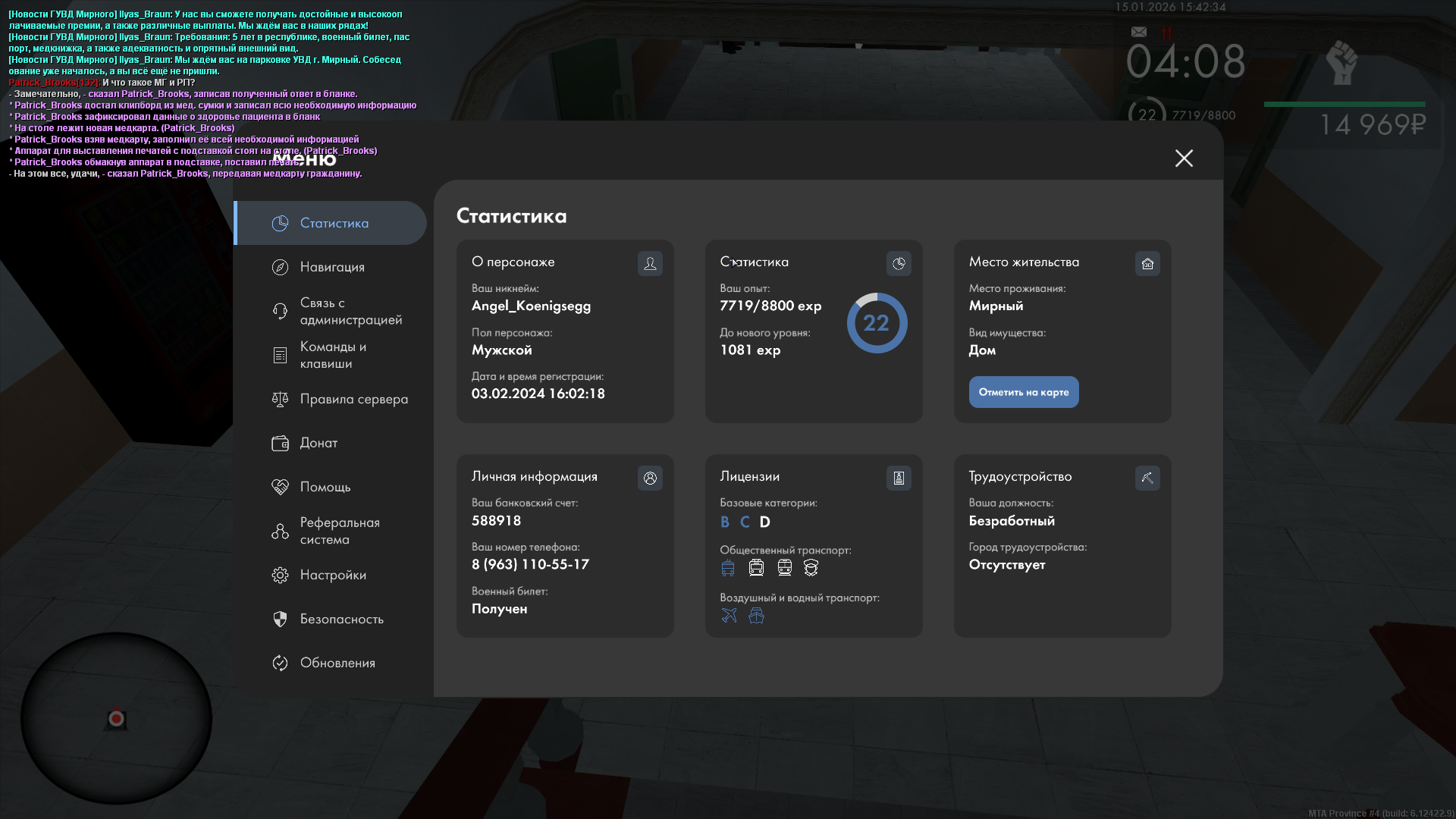Click the circular minimap radar

click(x=116, y=717)
